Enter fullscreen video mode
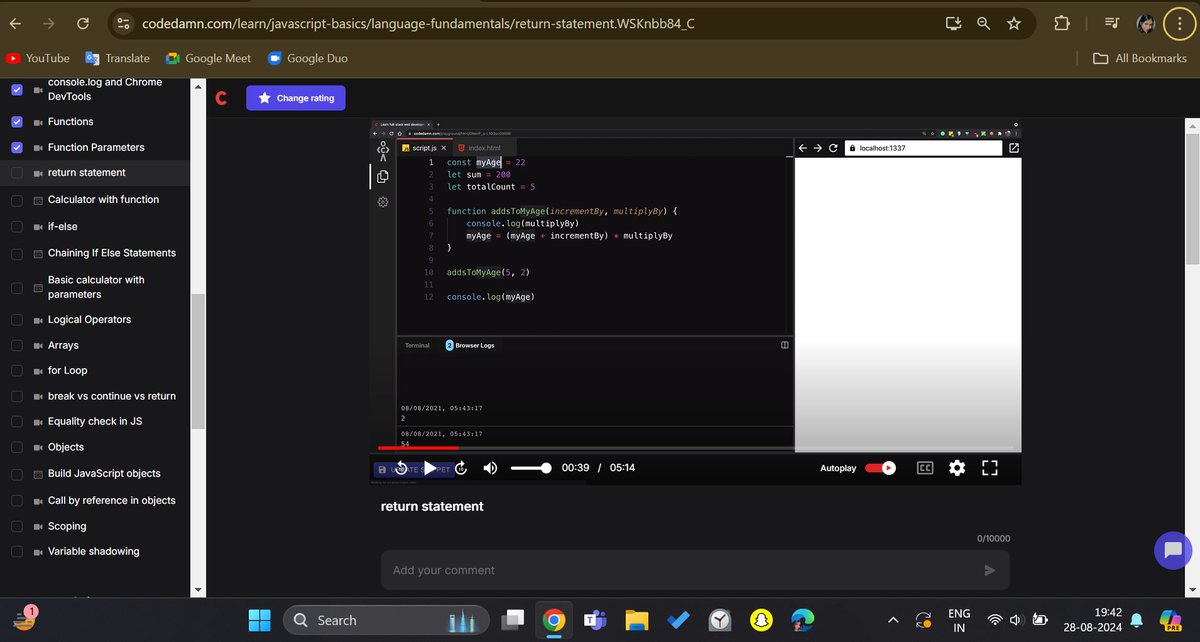This screenshot has height=642, width=1200. 990,467
